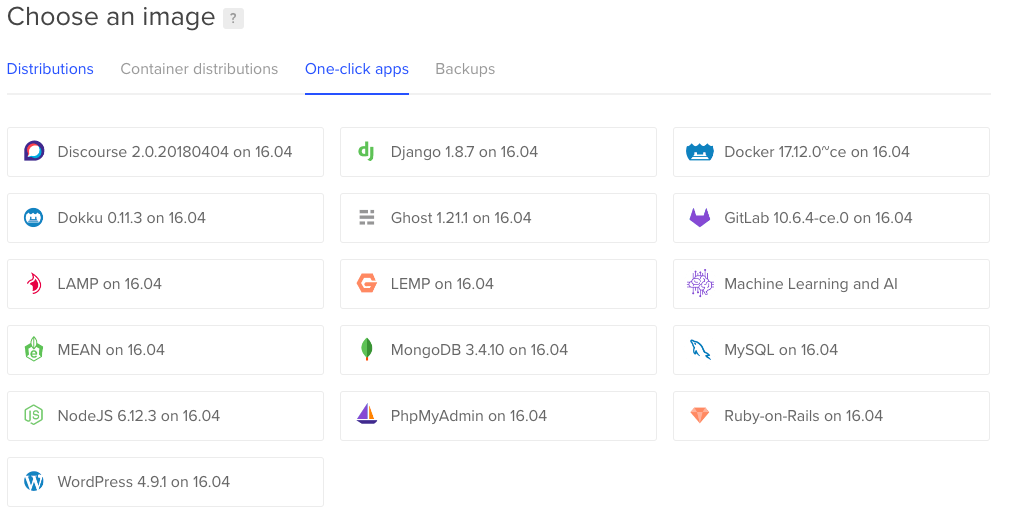This screenshot has height=515, width=1012.
Task: Click the Discourse logo icon
Action: [x=34, y=152]
